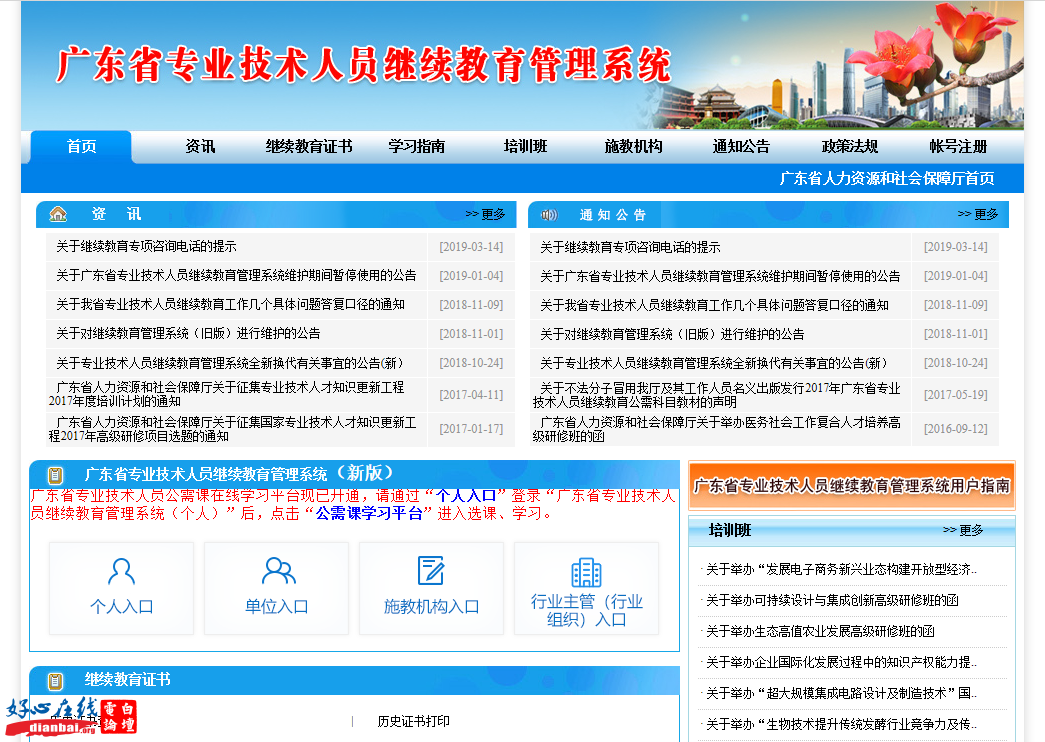
Task: Show more items in 通知公告 section
Action: point(978,214)
